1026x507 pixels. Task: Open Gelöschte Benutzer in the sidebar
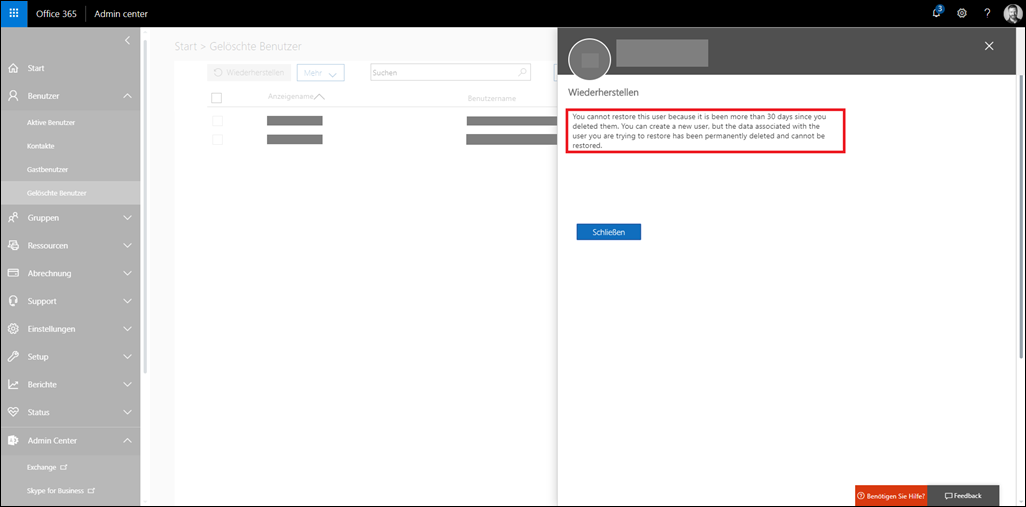click(x=56, y=193)
